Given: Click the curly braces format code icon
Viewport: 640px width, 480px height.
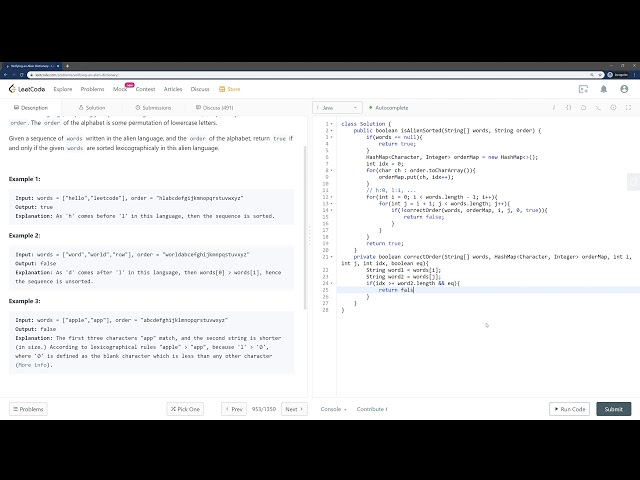Looking at the screenshot, I should pos(569,108).
